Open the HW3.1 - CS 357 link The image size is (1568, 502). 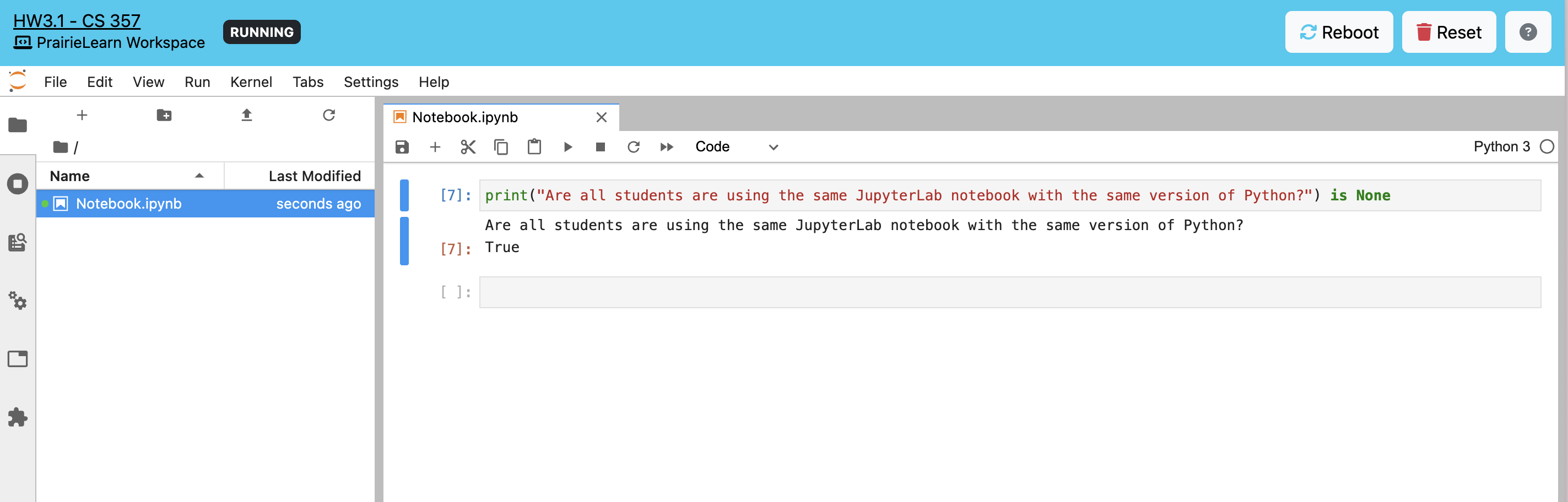77,21
